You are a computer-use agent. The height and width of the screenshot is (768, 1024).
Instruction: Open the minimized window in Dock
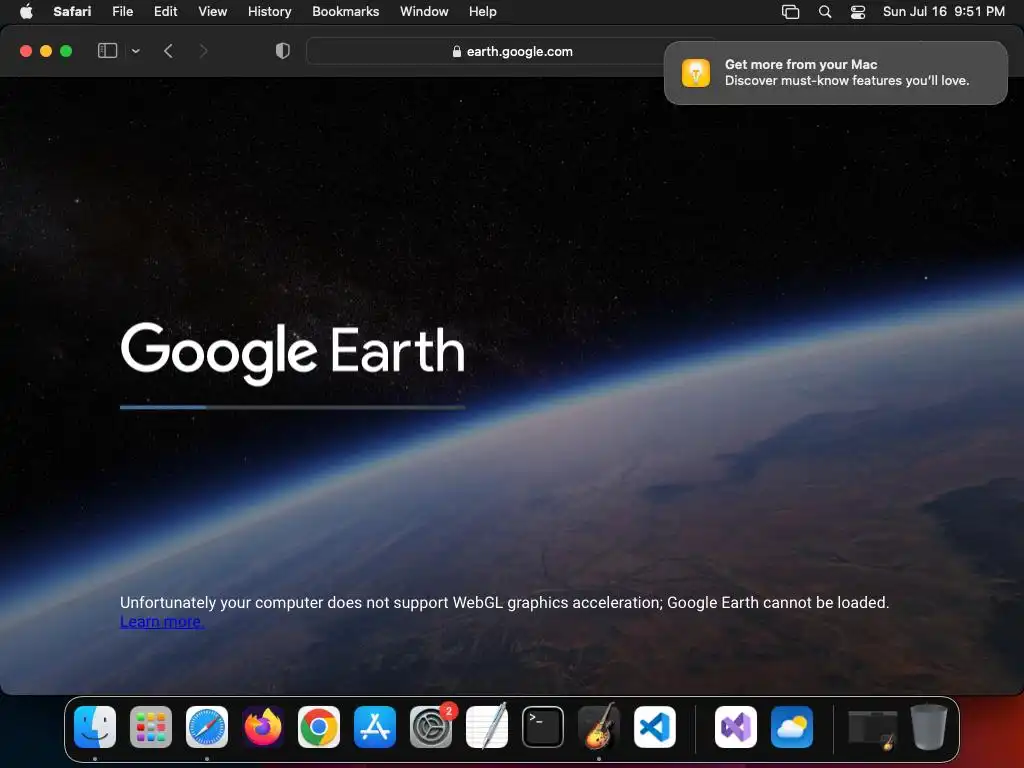872,729
